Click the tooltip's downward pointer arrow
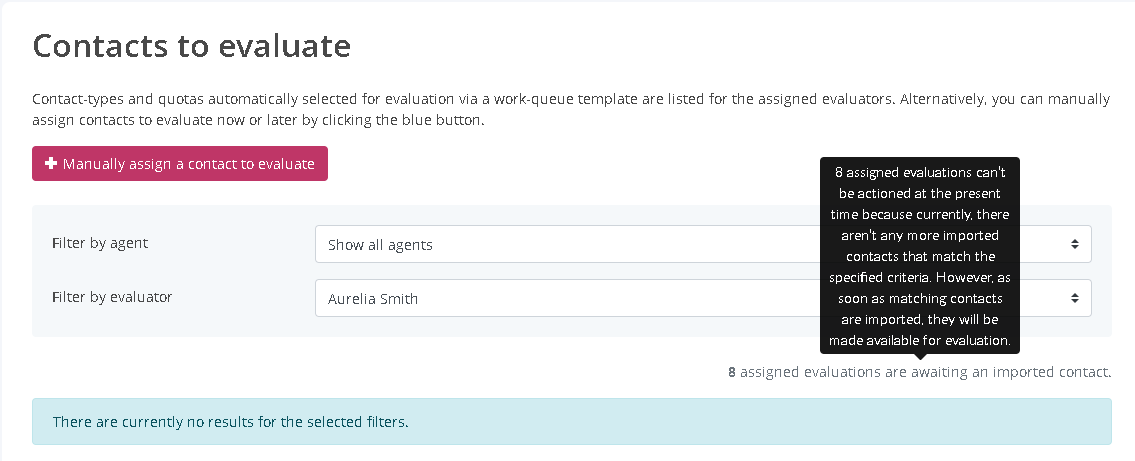This screenshot has height=461, width=1135. (920, 357)
